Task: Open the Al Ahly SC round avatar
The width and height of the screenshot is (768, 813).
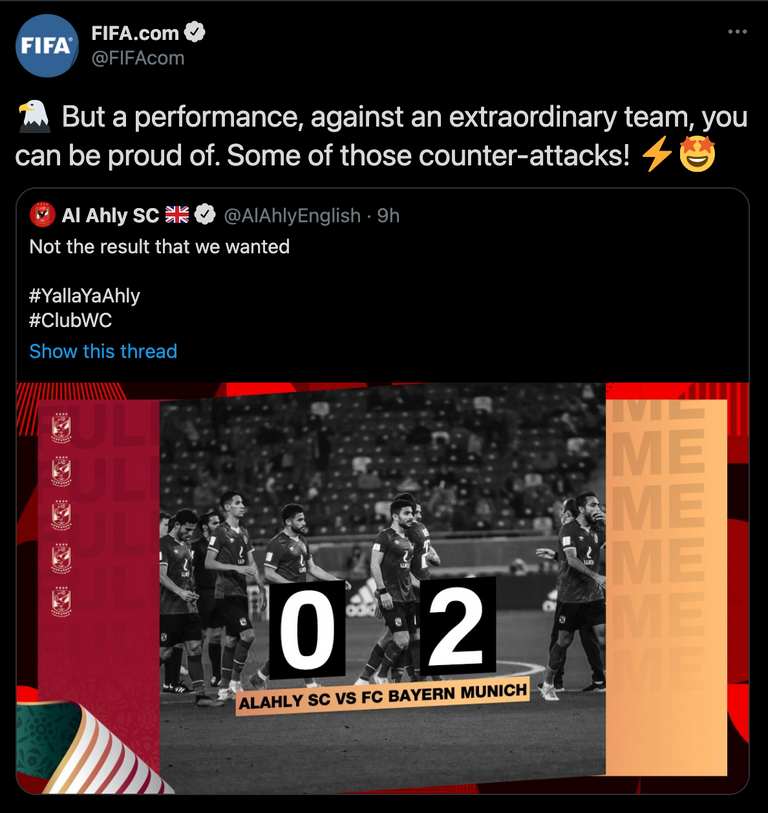Action: [x=43, y=215]
